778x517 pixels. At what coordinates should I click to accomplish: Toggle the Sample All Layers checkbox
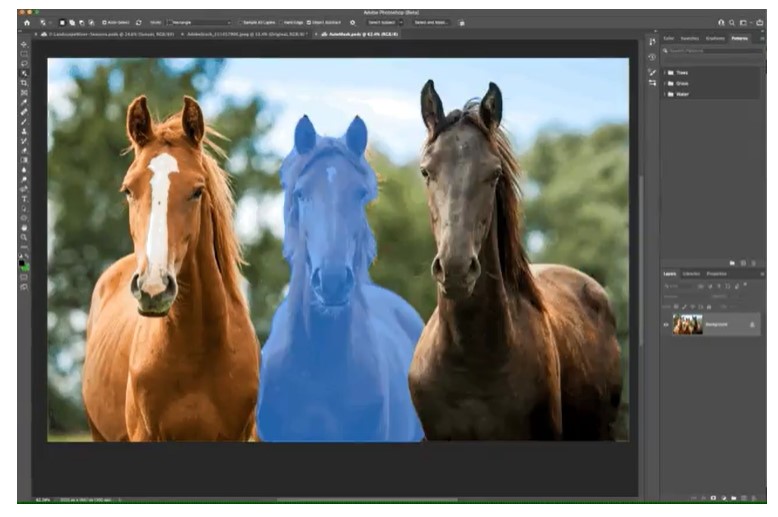click(240, 23)
